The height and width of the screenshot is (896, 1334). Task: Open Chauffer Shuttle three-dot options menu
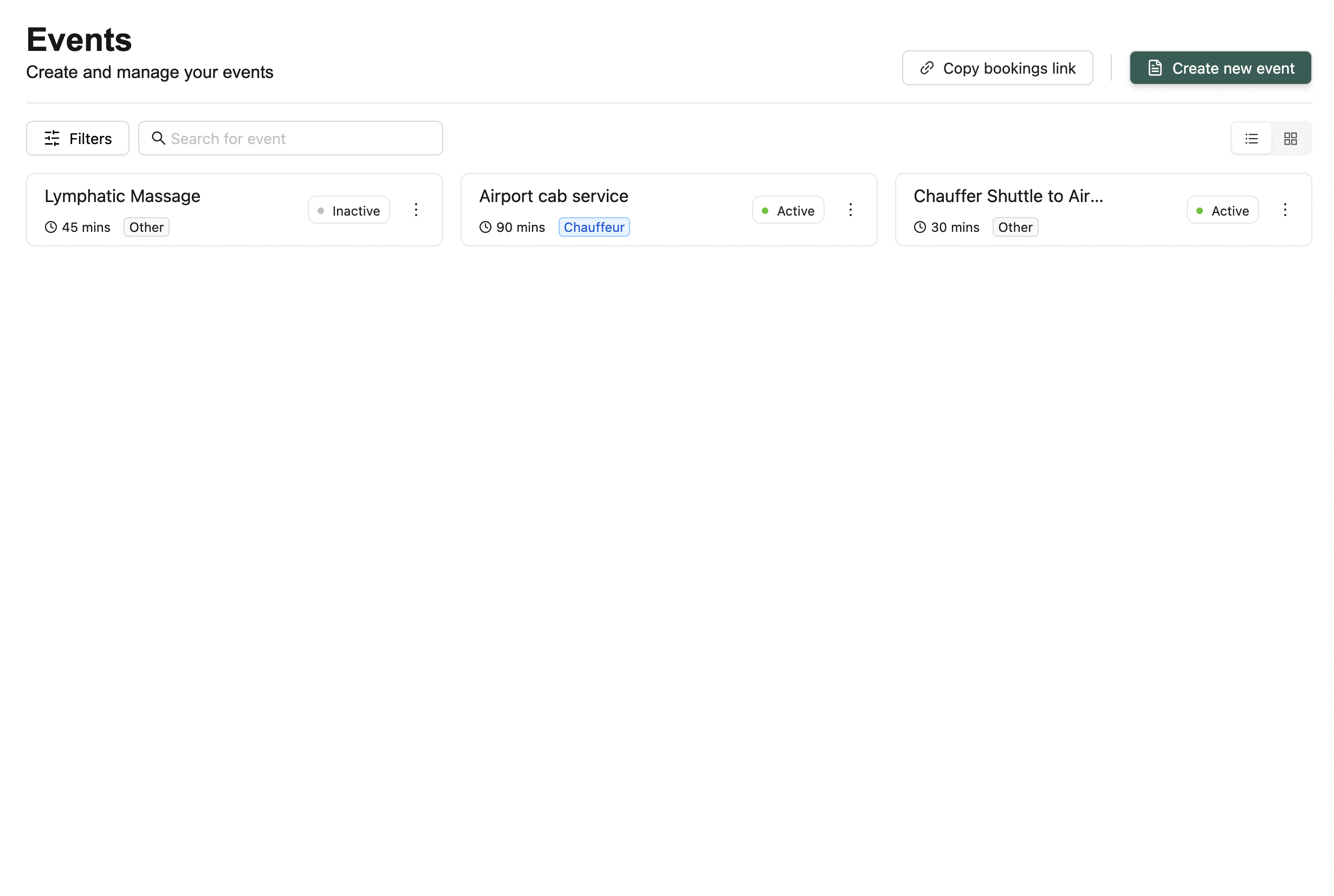[1285, 210]
